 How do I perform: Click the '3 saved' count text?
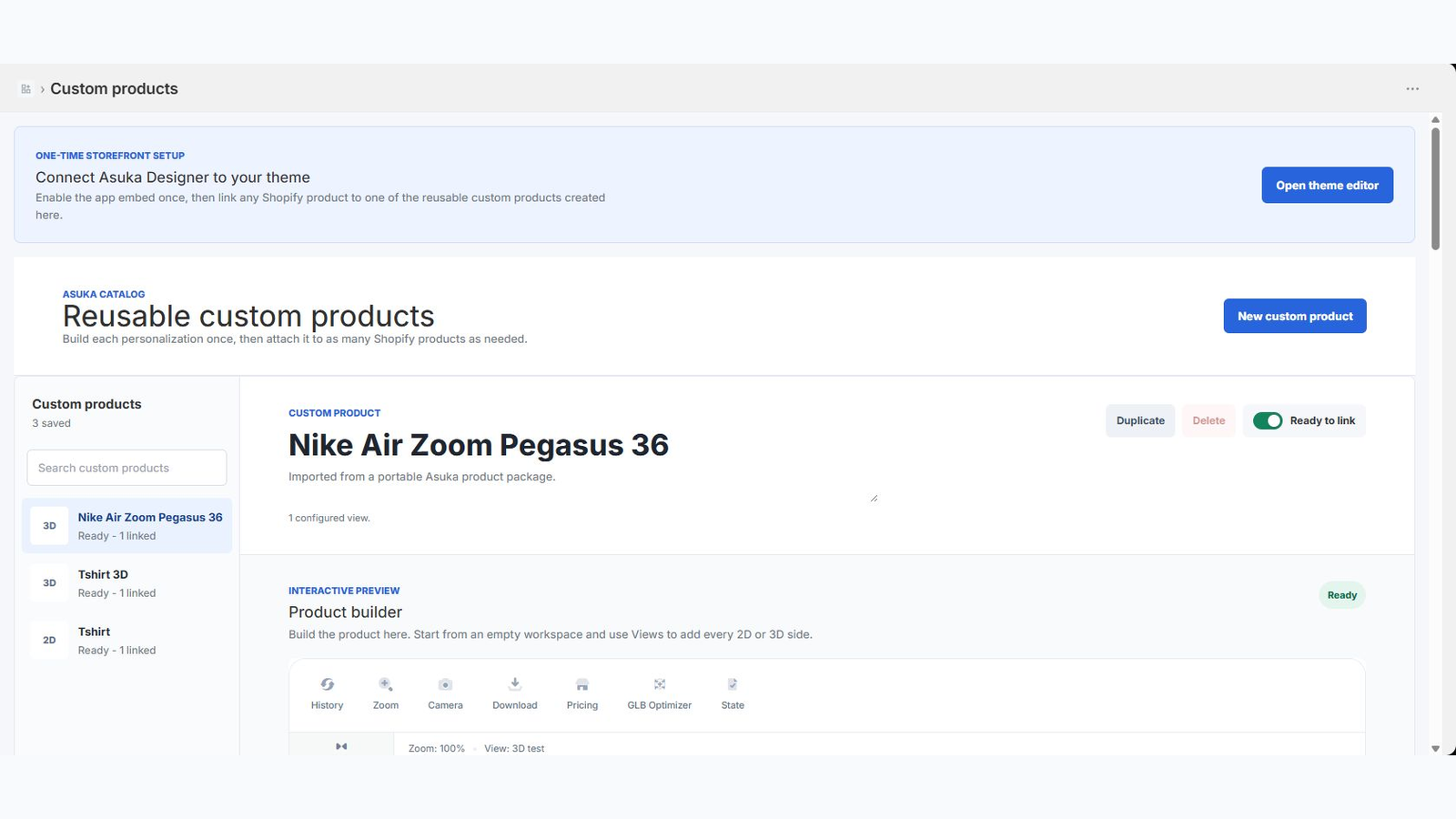tap(51, 423)
